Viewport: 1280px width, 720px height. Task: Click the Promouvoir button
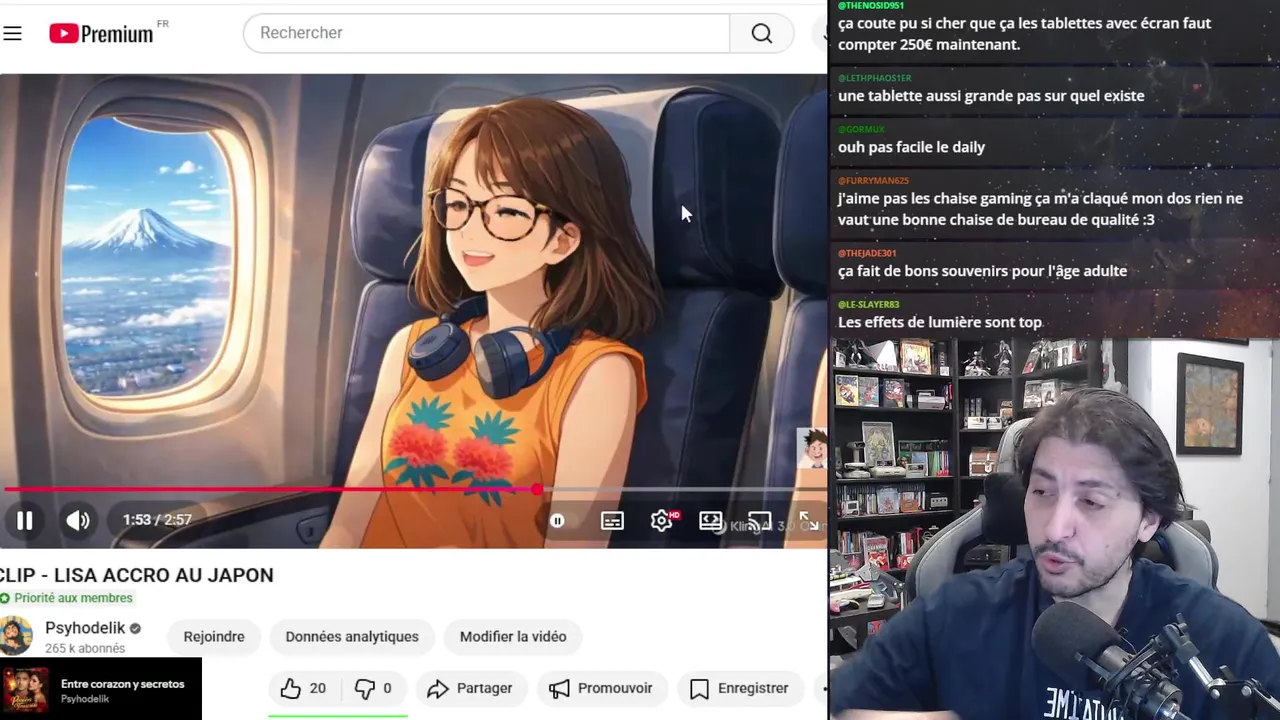point(602,688)
